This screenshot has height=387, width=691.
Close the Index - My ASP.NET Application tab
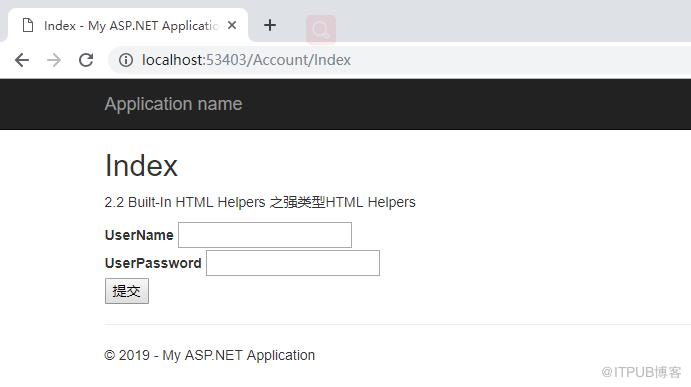[x=232, y=26]
